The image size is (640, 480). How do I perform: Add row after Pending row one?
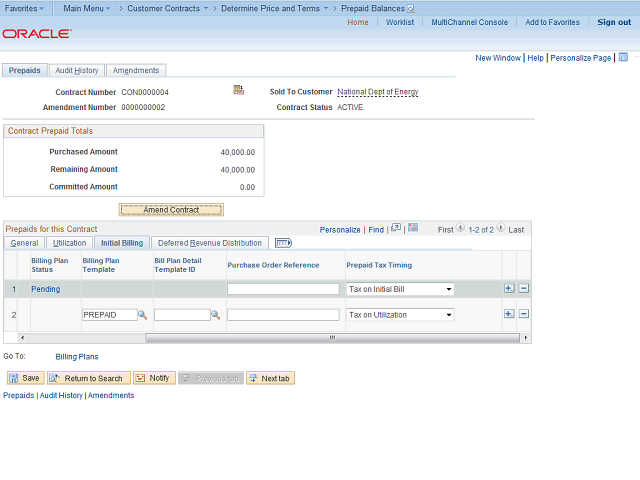[509, 289]
